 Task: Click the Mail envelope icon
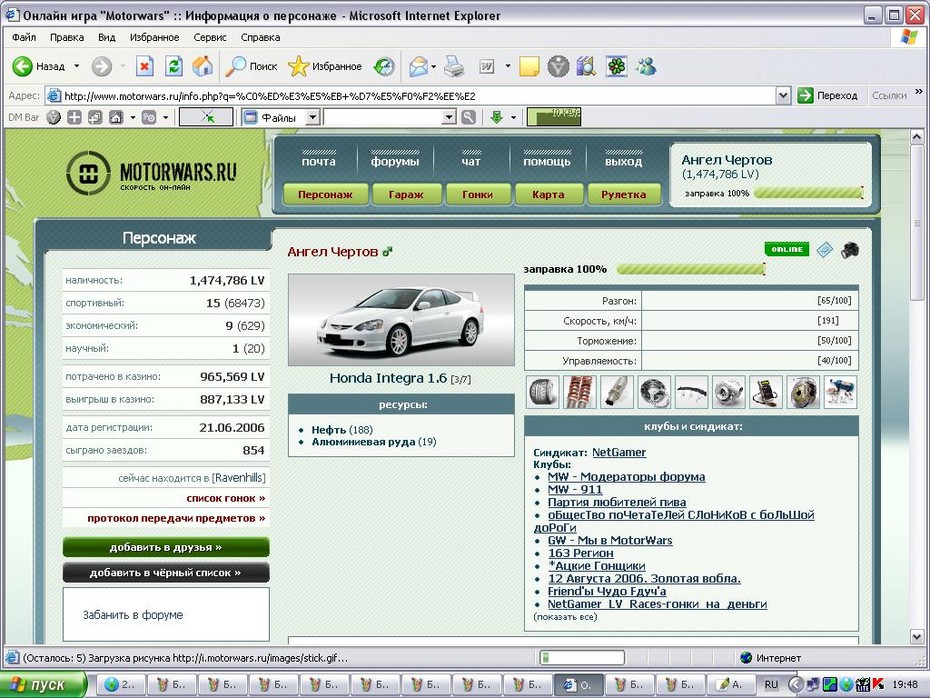(x=419, y=66)
